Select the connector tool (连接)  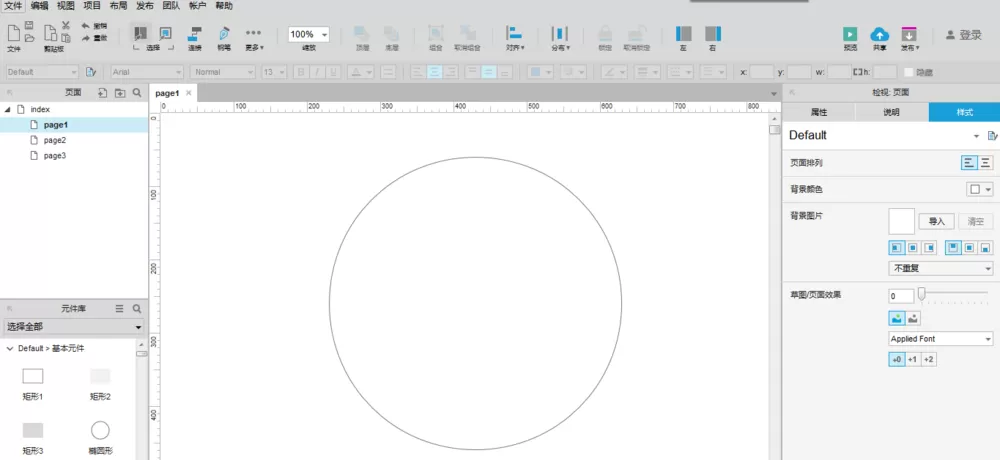coord(195,38)
